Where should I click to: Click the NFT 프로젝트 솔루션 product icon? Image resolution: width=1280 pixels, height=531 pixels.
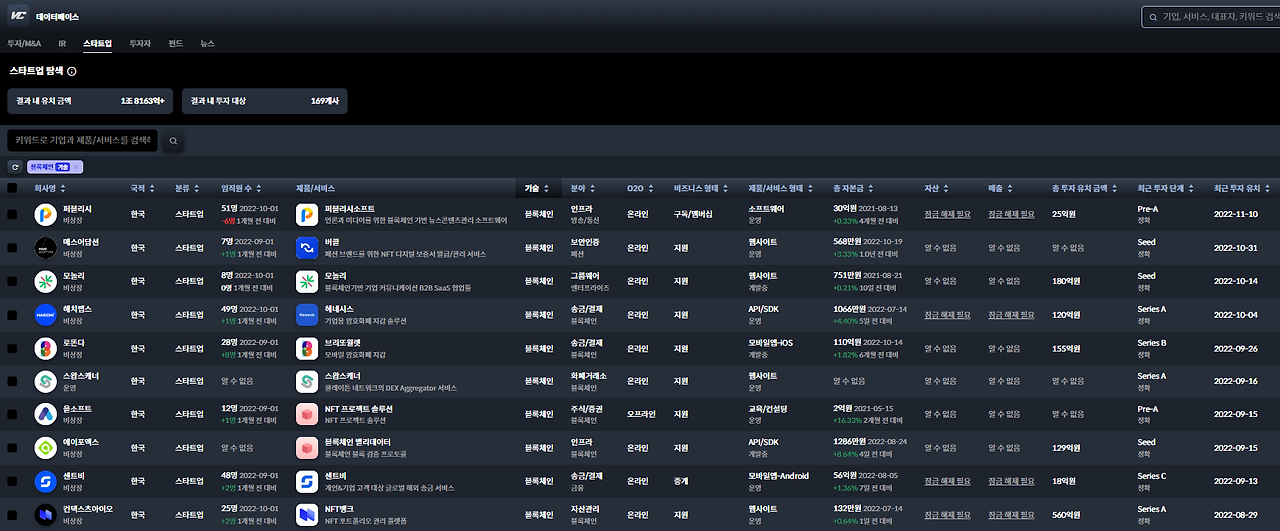pos(307,414)
